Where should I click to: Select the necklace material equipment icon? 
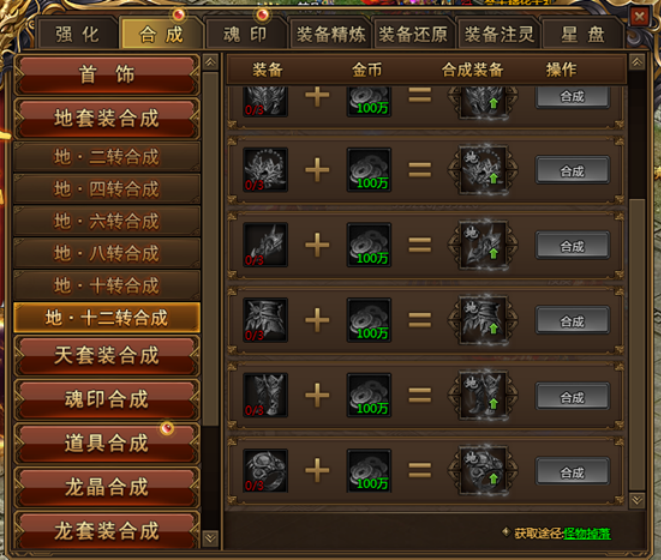(266, 170)
